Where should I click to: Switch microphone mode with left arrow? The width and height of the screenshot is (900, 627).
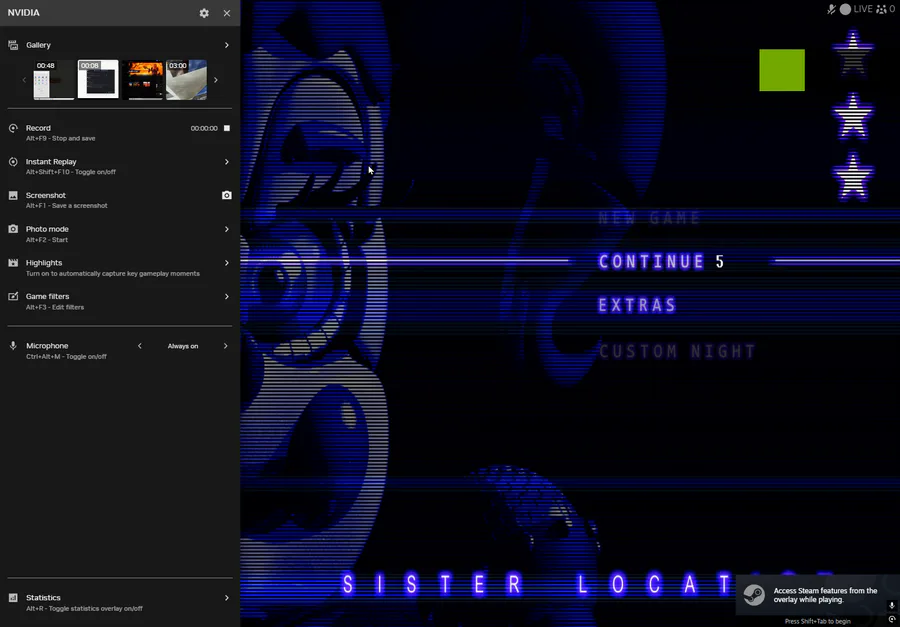[139, 346]
